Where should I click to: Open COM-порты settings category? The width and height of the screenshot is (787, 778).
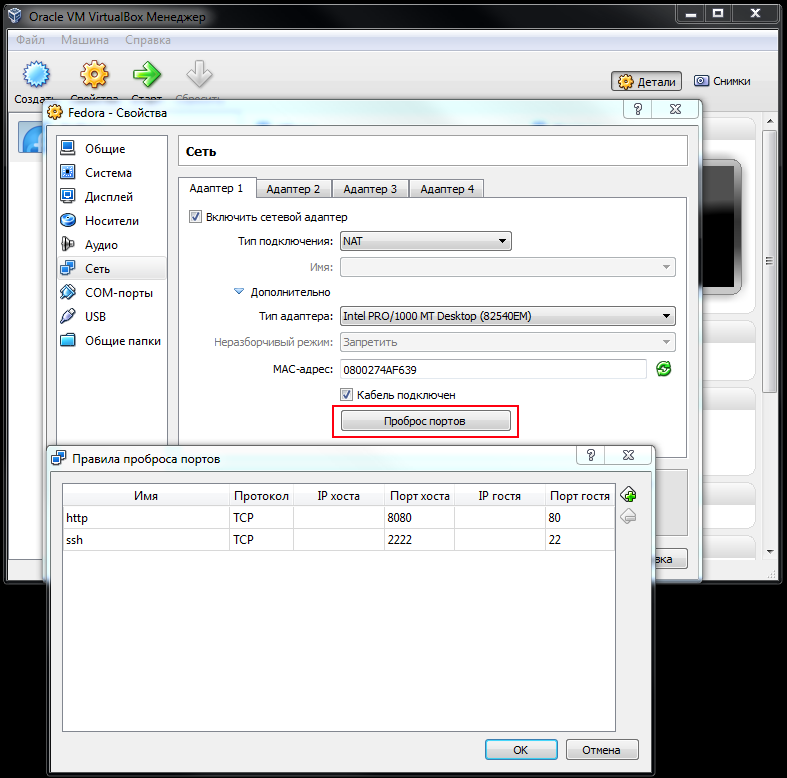point(112,293)
